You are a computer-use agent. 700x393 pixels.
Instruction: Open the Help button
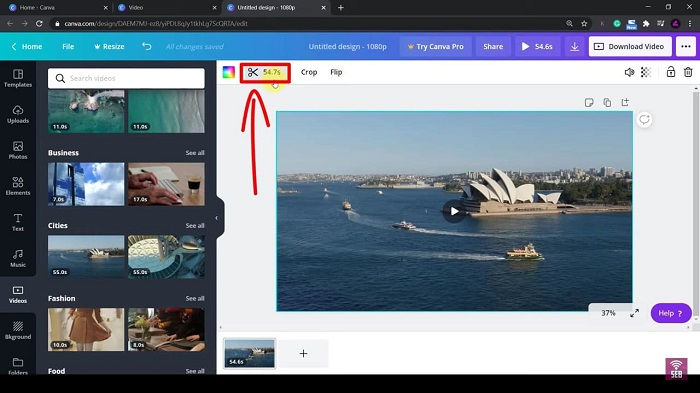click(671, 313)
